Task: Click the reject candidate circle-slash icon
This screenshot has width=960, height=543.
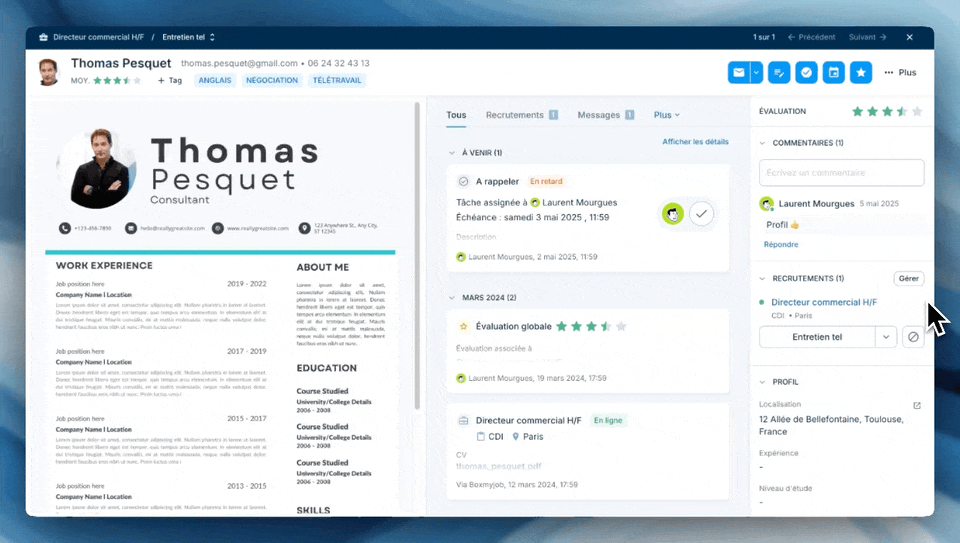Action: pyautogui.click(x=913, y=337)
